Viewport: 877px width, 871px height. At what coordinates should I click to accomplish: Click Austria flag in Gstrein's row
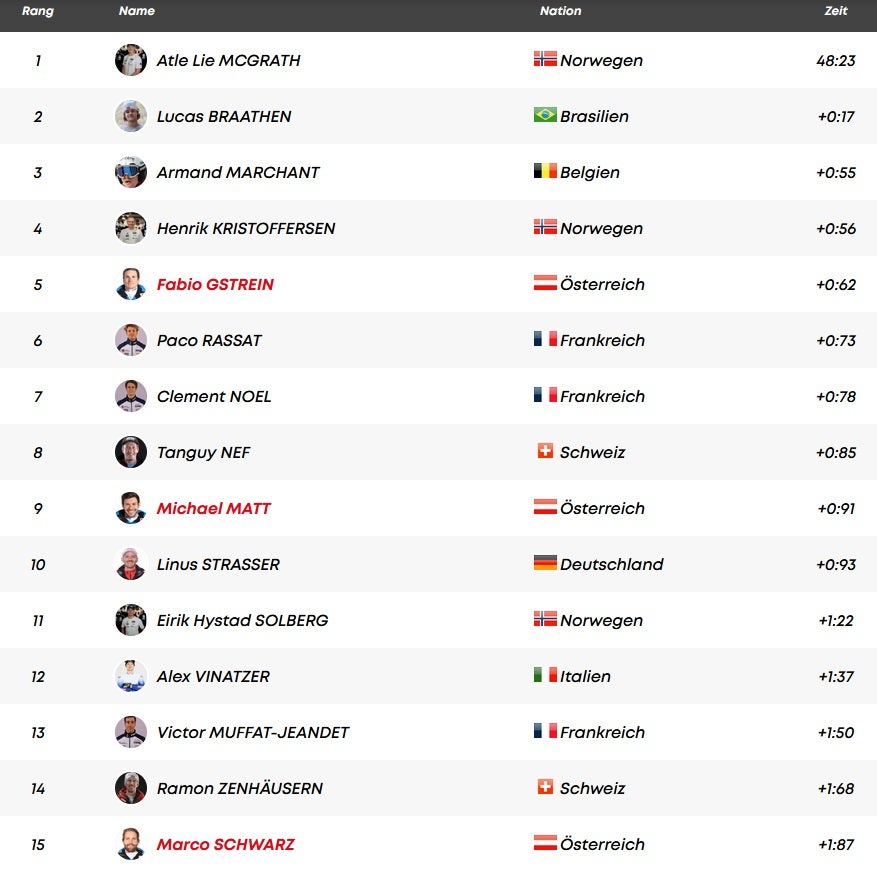[x=545, y=283]
